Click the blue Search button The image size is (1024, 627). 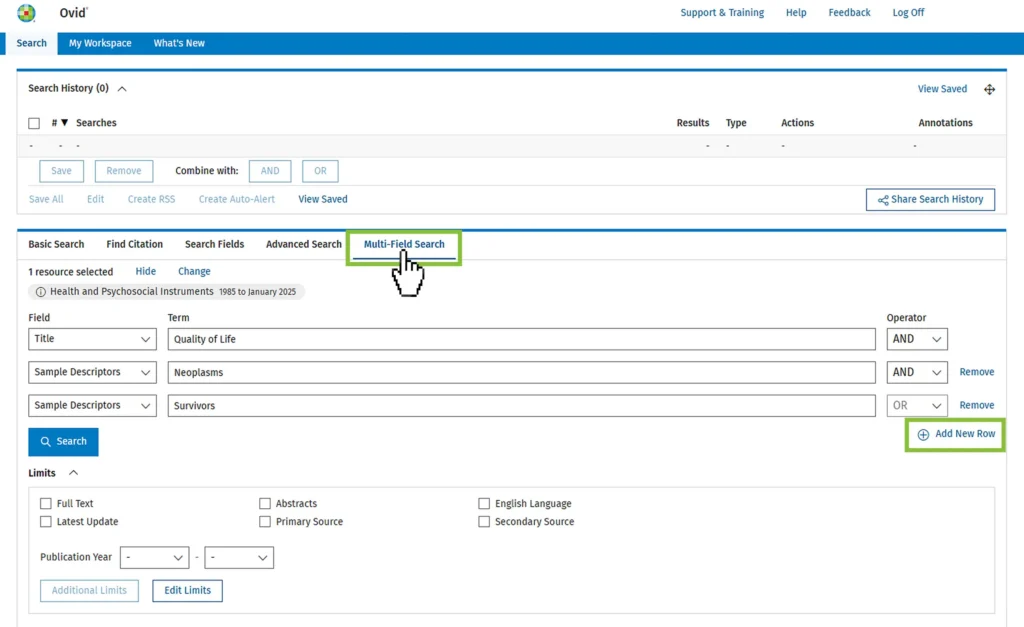pos(63,442)
